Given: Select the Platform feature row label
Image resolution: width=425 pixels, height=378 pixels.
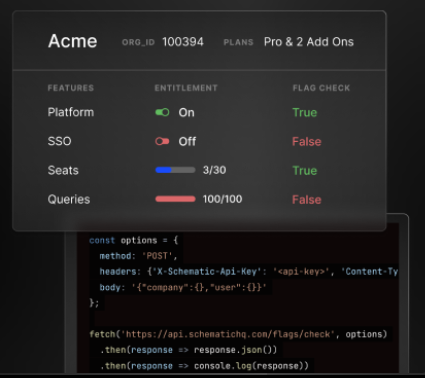Looking at the screenshot, I should (71, 112).
